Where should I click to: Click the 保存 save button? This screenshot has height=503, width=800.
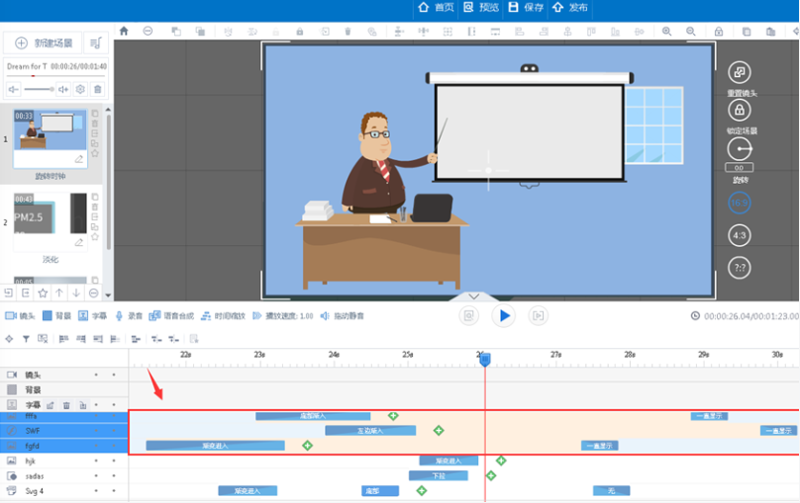point(526,7)
